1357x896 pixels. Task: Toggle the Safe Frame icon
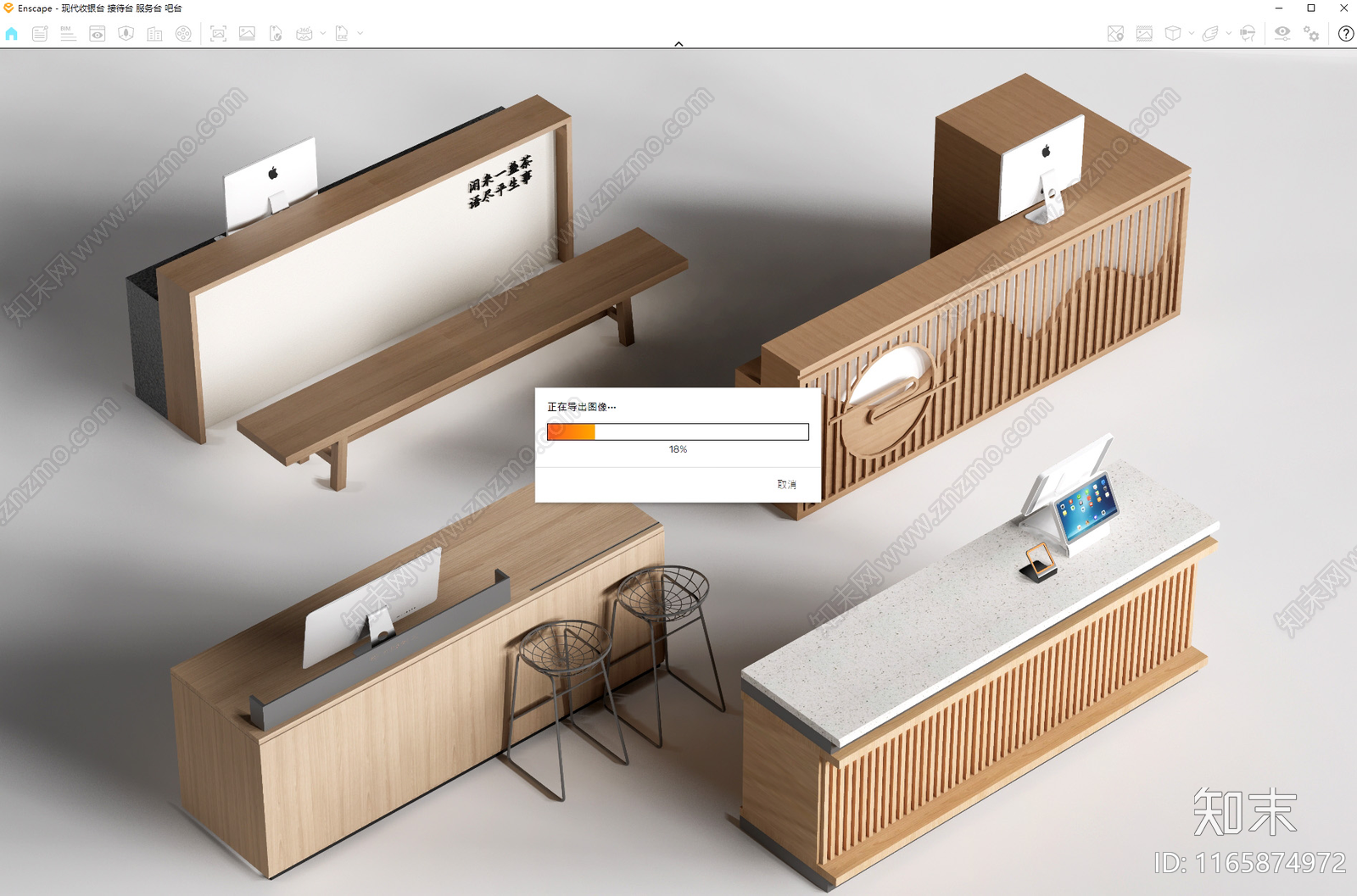(x=1144, y=34)
